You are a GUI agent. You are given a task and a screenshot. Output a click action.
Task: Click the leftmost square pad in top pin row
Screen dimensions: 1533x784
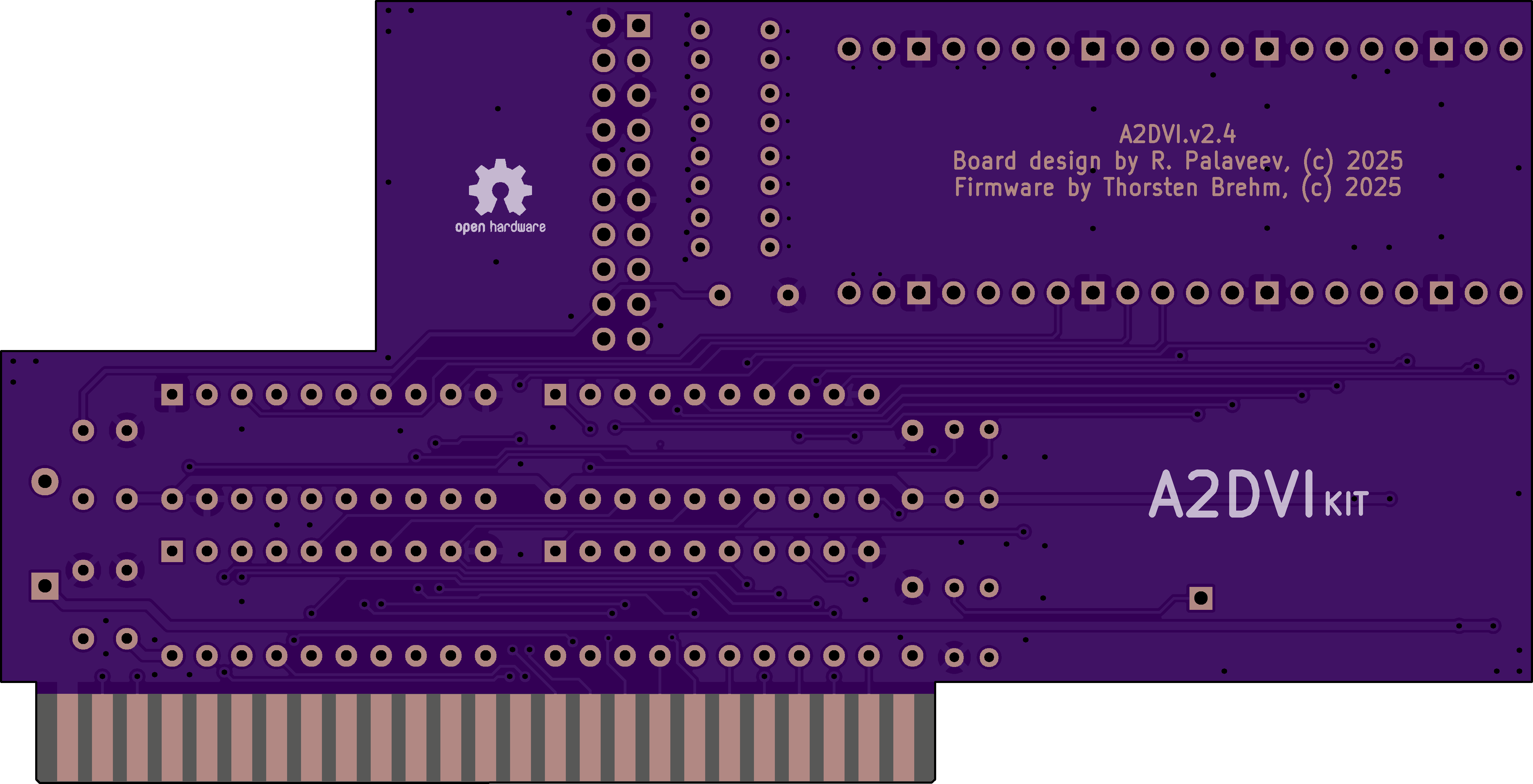point(919,49)
